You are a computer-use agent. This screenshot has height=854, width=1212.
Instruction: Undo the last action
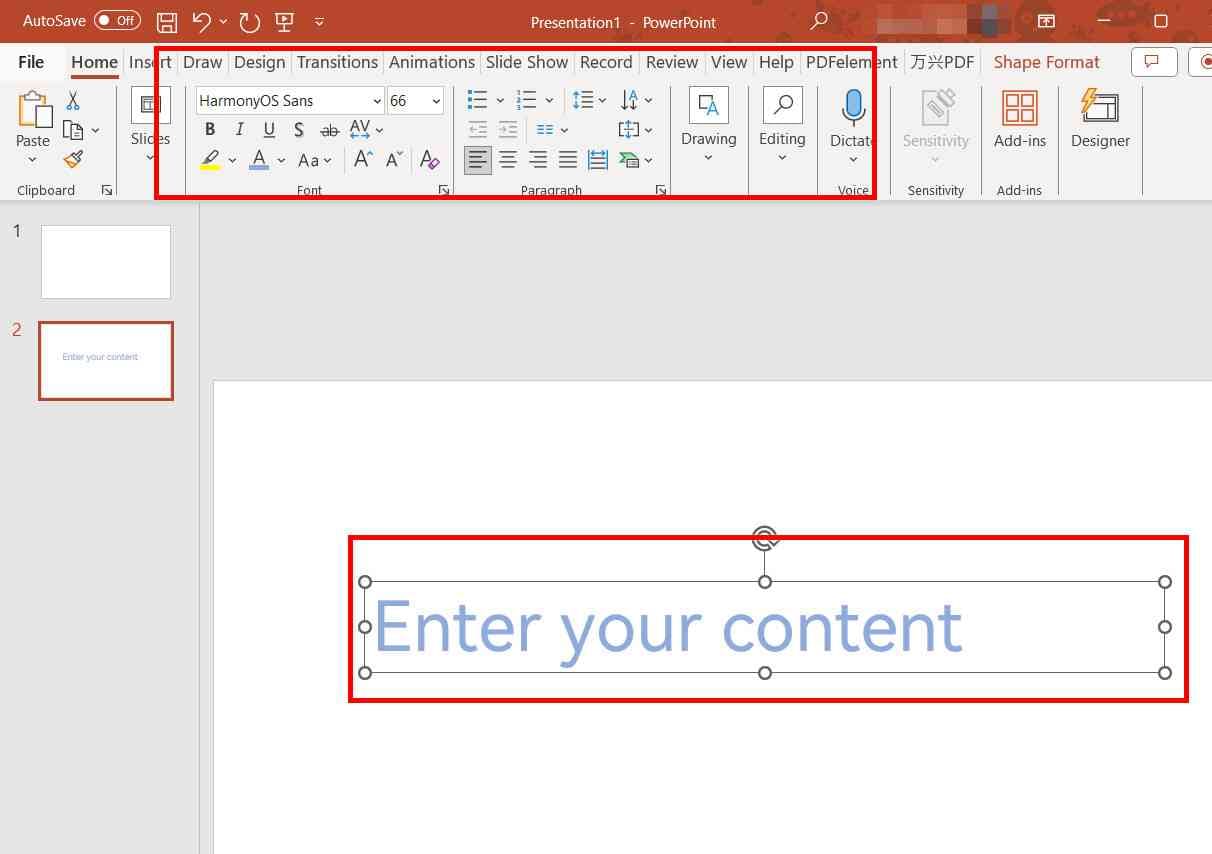click(202, 21)
